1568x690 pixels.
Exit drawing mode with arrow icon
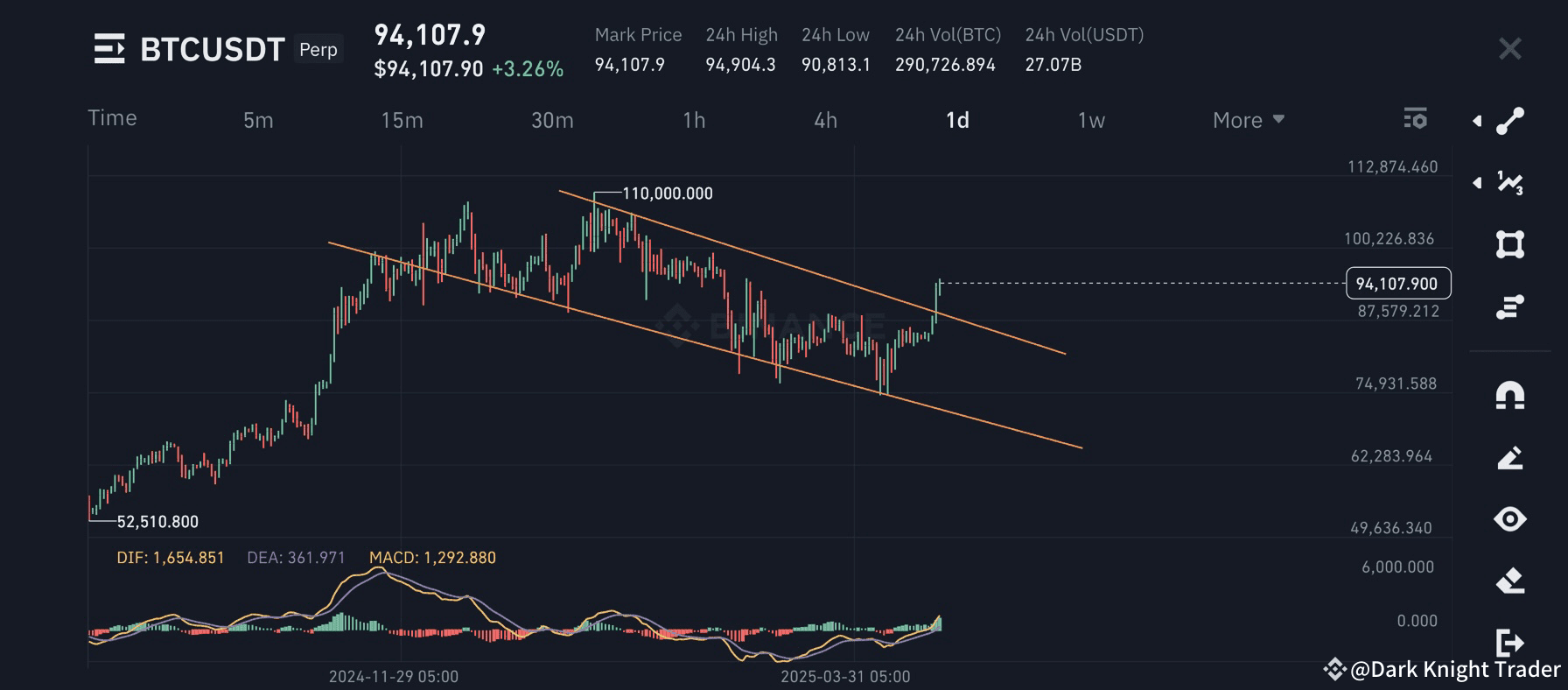[1510, 642]
